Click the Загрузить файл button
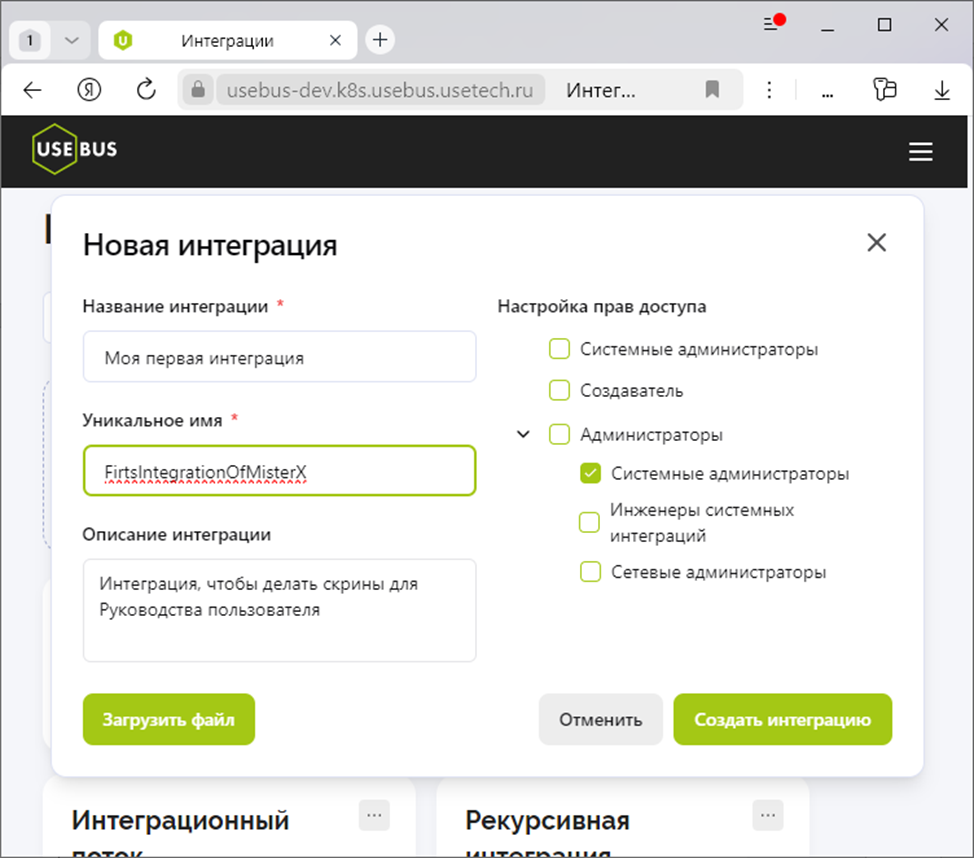This screenshot has width=974, height=858. [168, 719]
